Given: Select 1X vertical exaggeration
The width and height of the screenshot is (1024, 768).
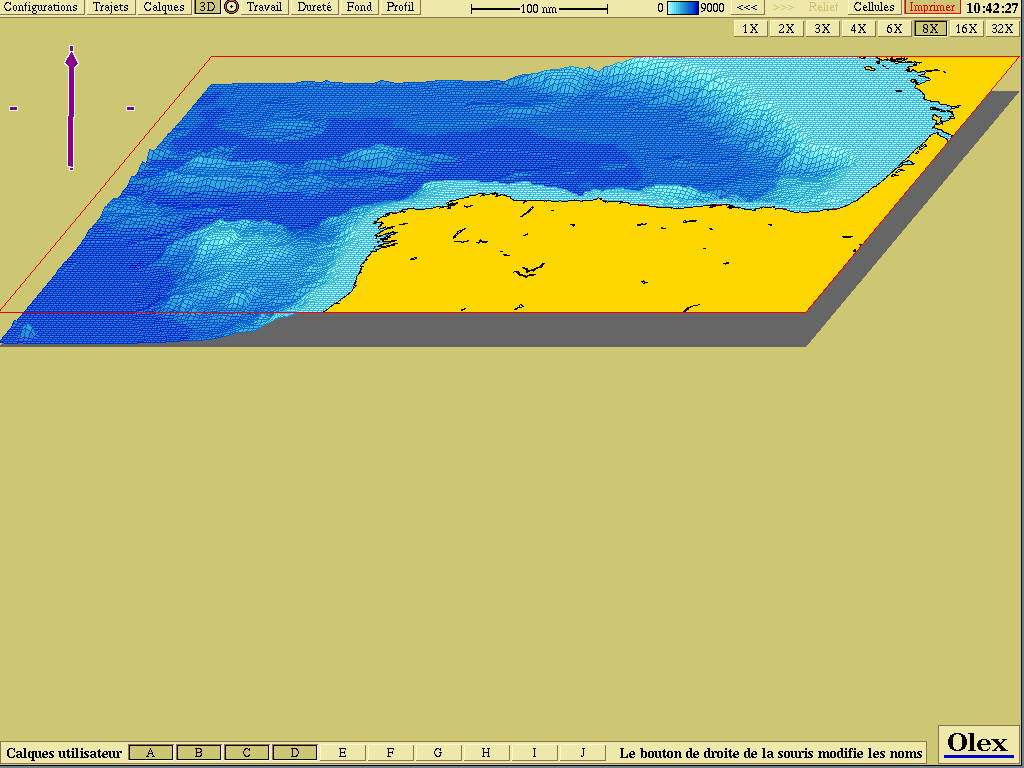Looking at the screenshot, I should (750, 28).
